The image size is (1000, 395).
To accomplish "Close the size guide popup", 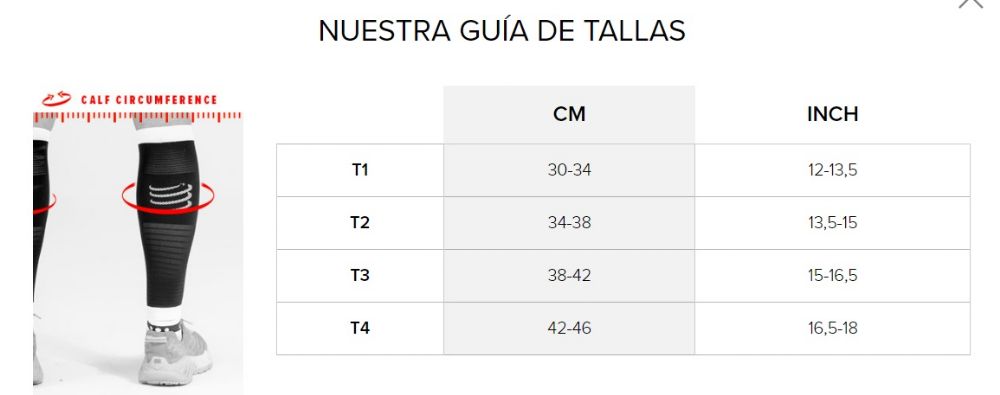I will tap(971, 2).
